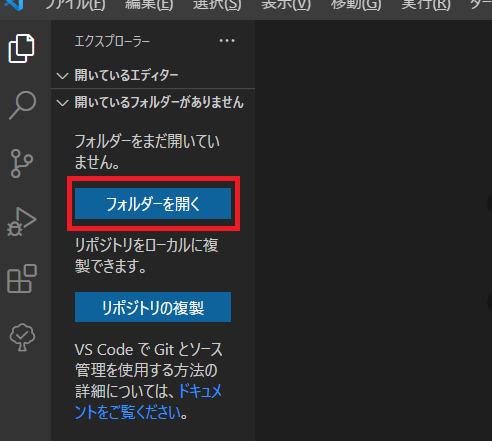This screenshot has width=492, height=441.
Task: Open the Extensions view icon
Action: (x=22, y=279)
